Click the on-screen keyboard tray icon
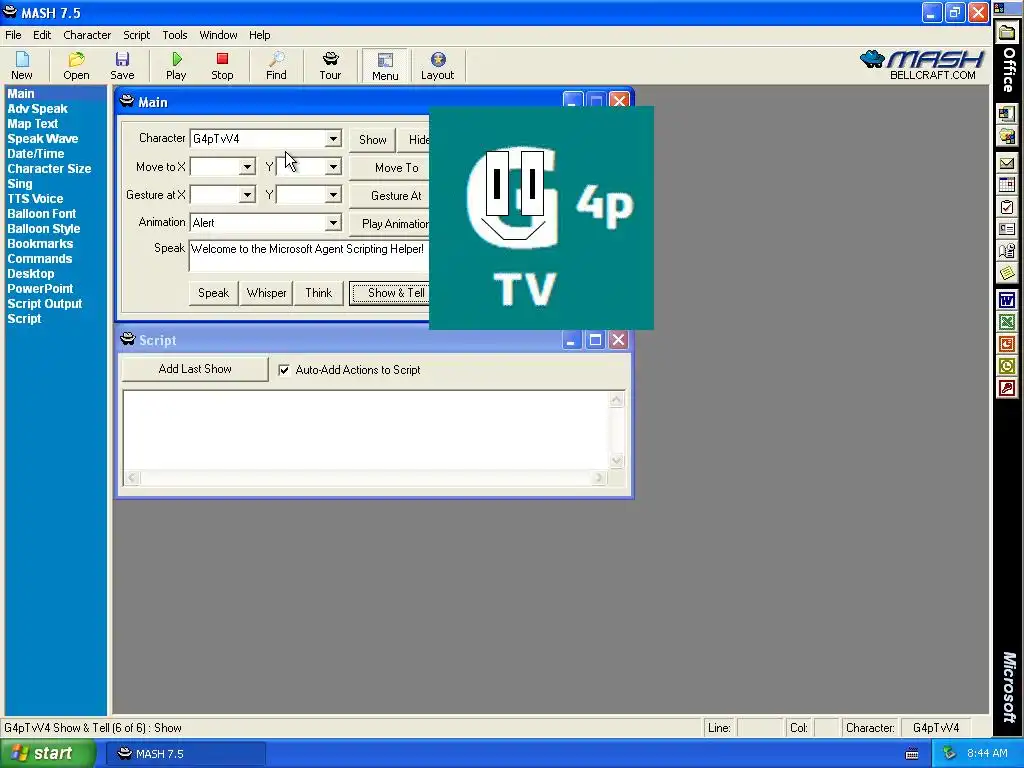Screen dimensions: 1024x768 [x=912, y=754]
